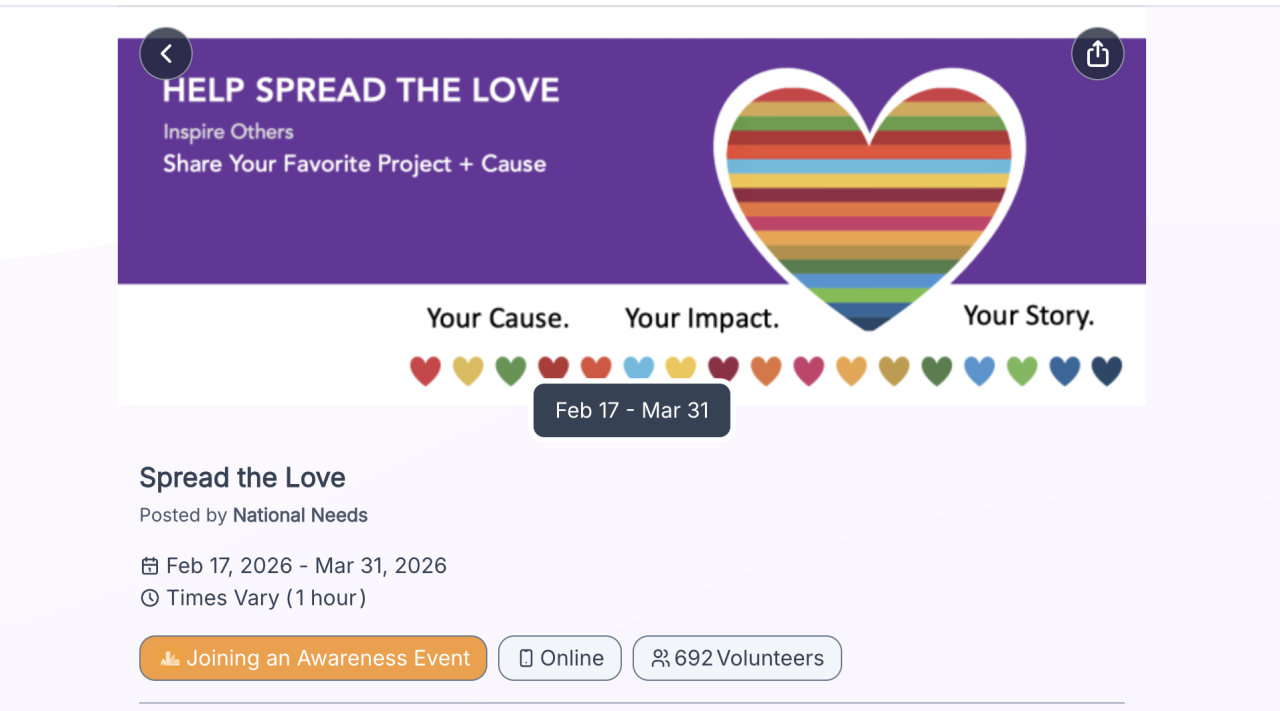Click the Feb 17 - Mar 31 date badge

pos(632,410)
